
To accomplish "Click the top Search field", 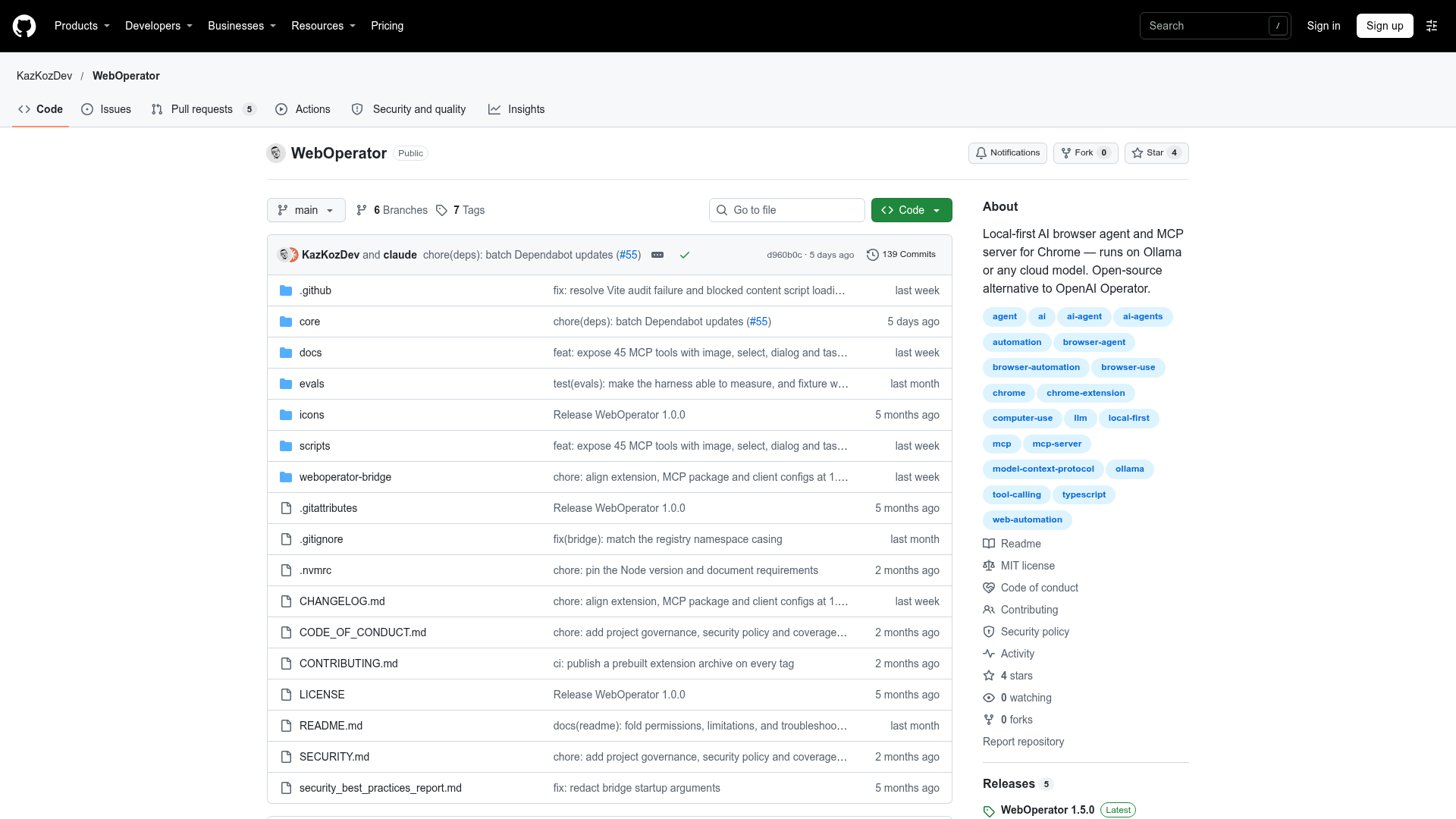I will tap(1215, 26).
